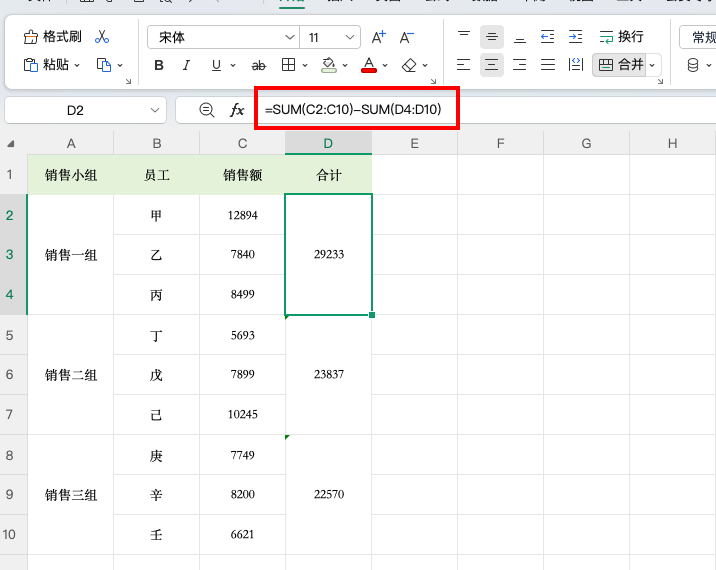
Task: Open the Borders dropdown arrow
Action: coord(305,66)
